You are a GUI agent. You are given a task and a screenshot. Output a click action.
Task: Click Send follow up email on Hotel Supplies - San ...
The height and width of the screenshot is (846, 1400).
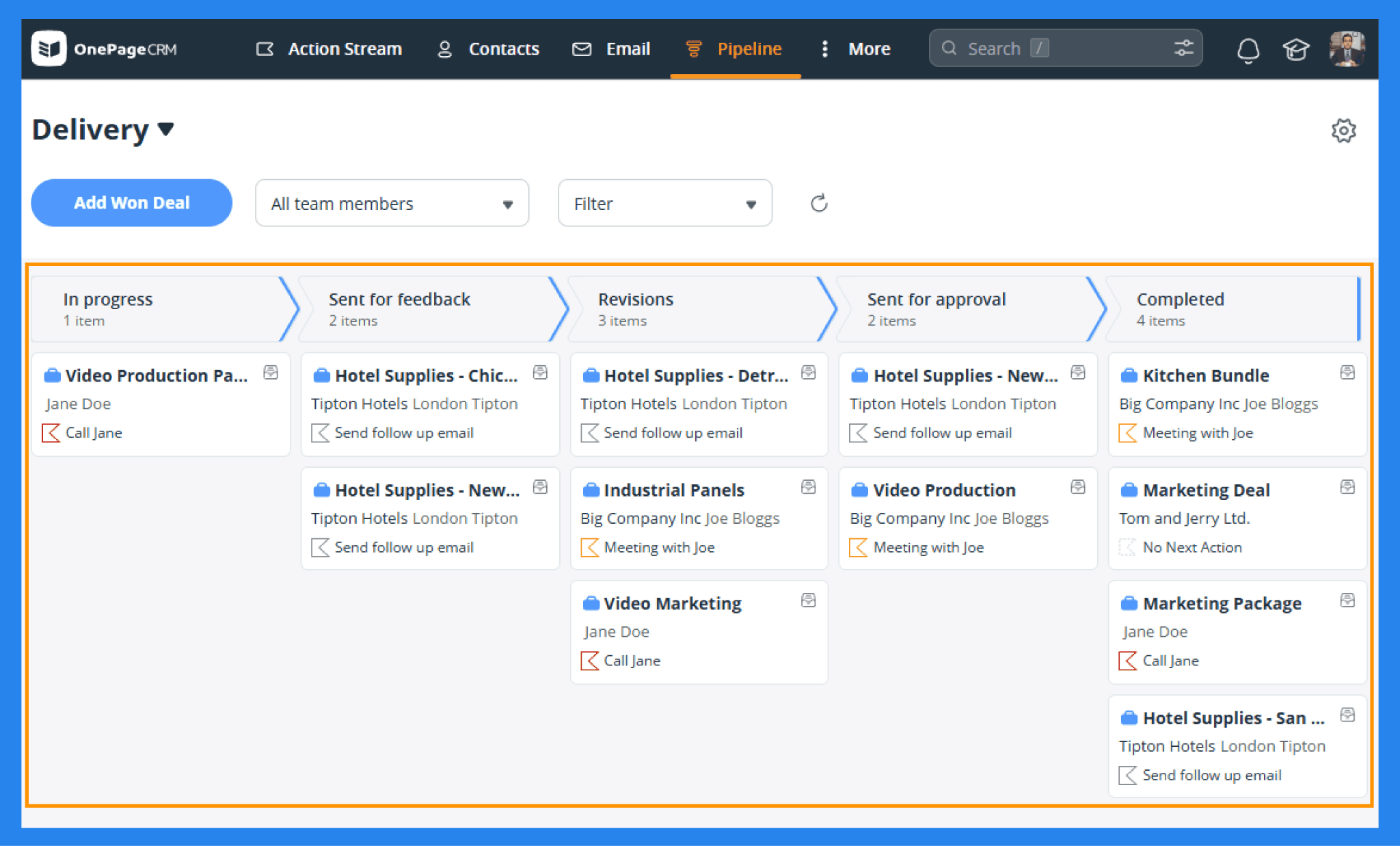pos(1212,775)
